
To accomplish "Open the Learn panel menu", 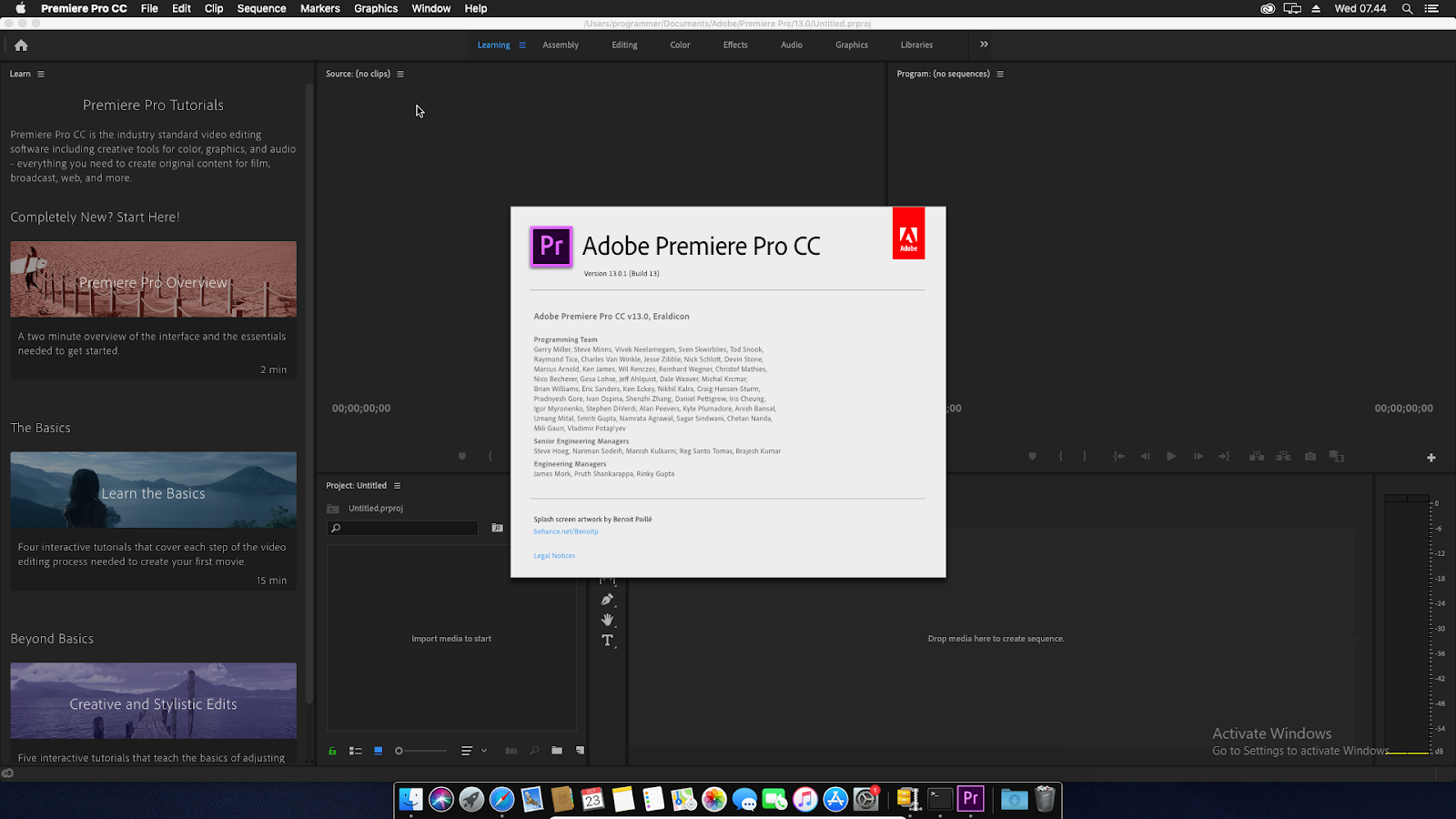I will pyautogui.click(x=41, y=74).
